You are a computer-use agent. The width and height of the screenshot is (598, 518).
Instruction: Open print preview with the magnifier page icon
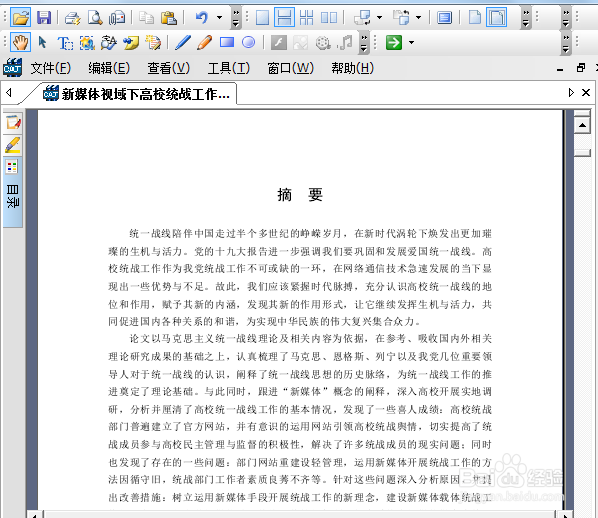[x=95, y=18]
